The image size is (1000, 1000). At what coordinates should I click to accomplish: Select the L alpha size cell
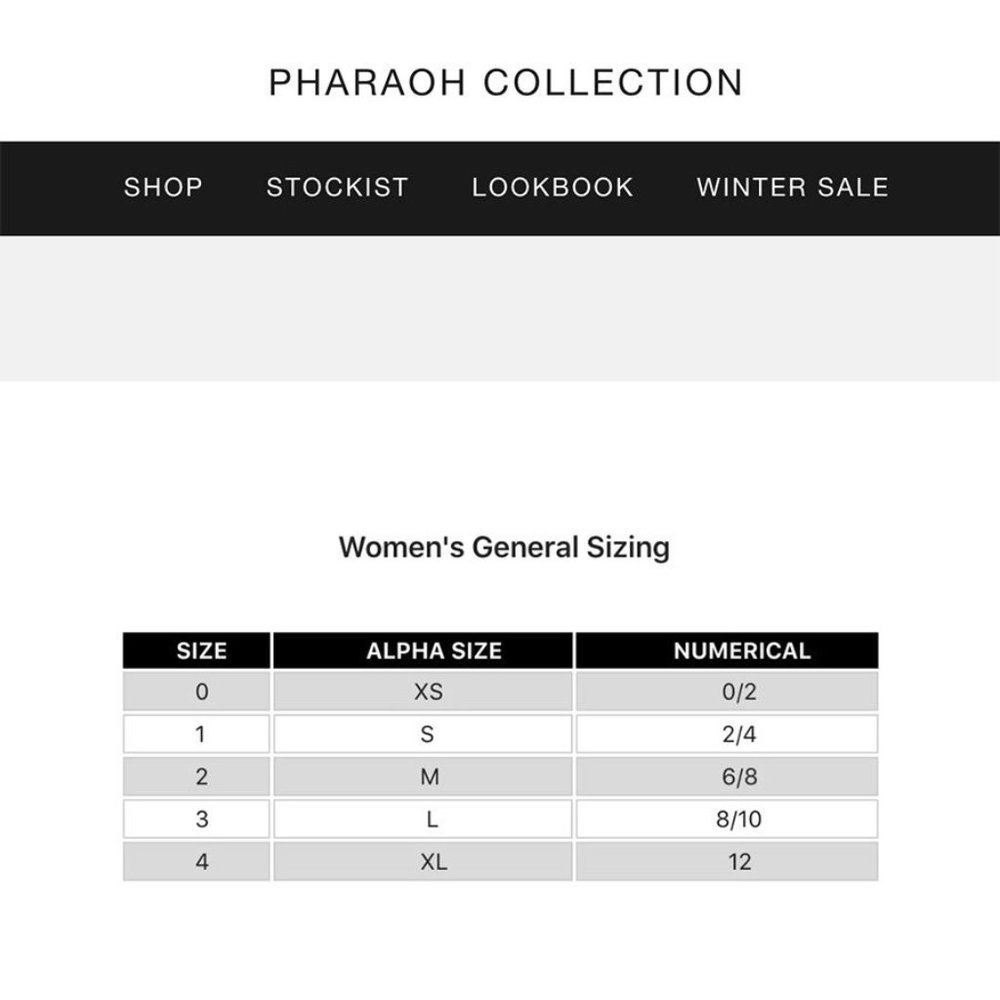point(423,819)
